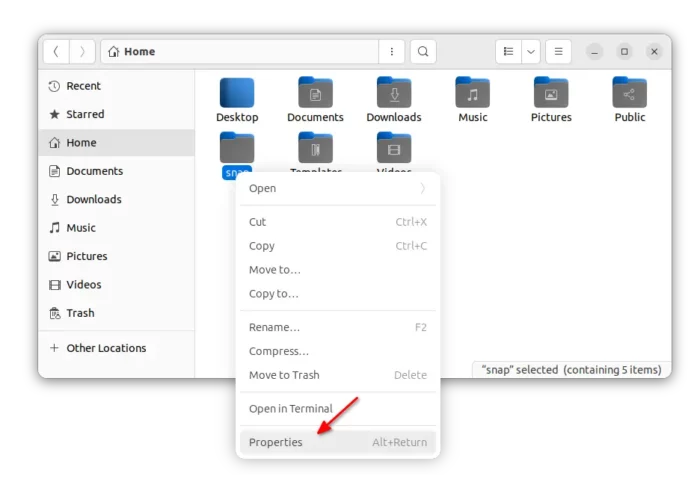
Task: Choose Rename… from the context menu
Action: (x=338, y=328)
